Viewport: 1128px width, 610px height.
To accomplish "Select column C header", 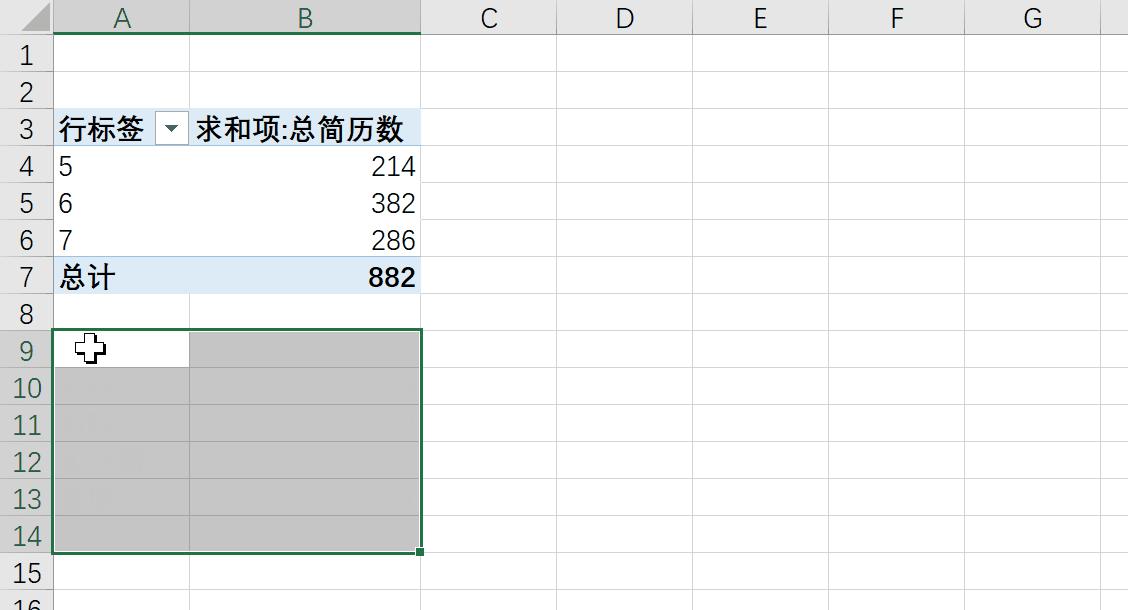I will click(x=488, y=17).
